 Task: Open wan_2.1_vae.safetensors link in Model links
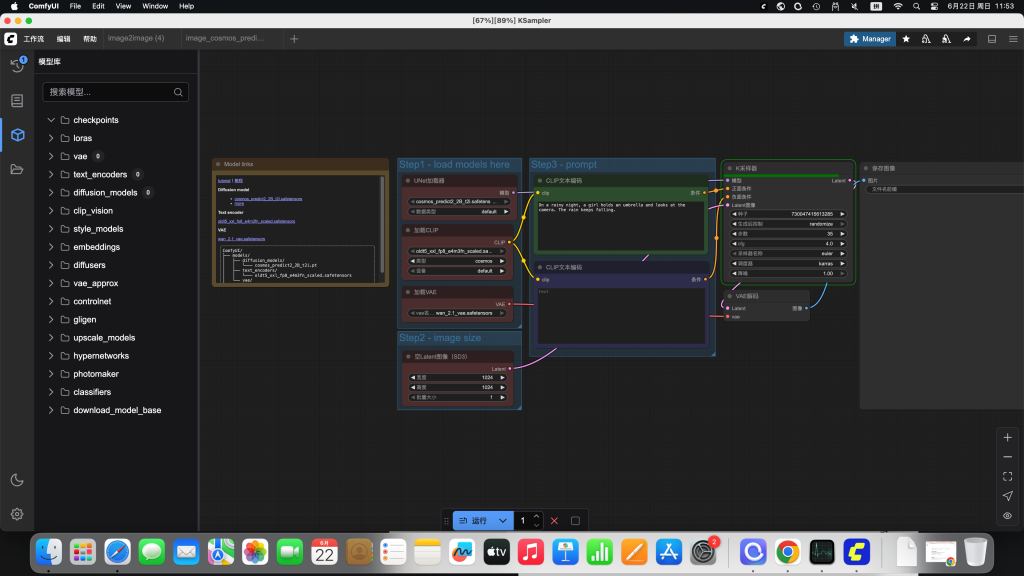coord(242,239)
